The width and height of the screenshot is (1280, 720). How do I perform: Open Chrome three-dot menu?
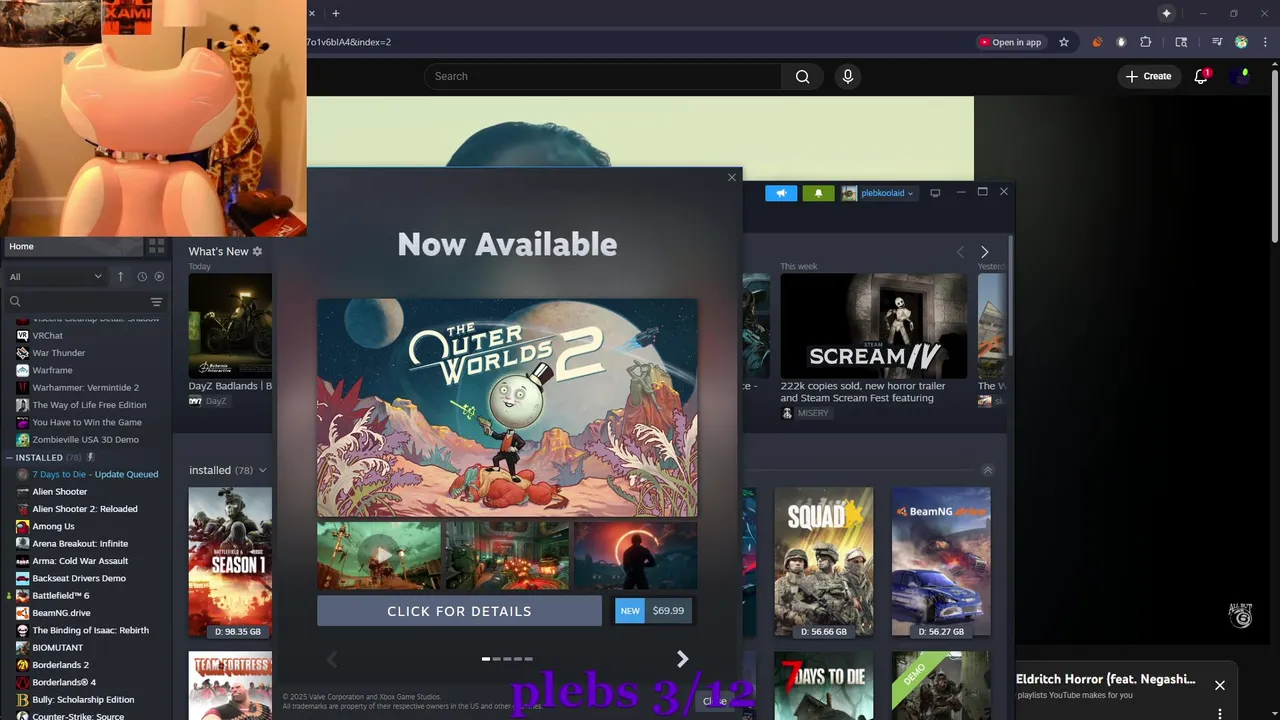click(1265, 42)
